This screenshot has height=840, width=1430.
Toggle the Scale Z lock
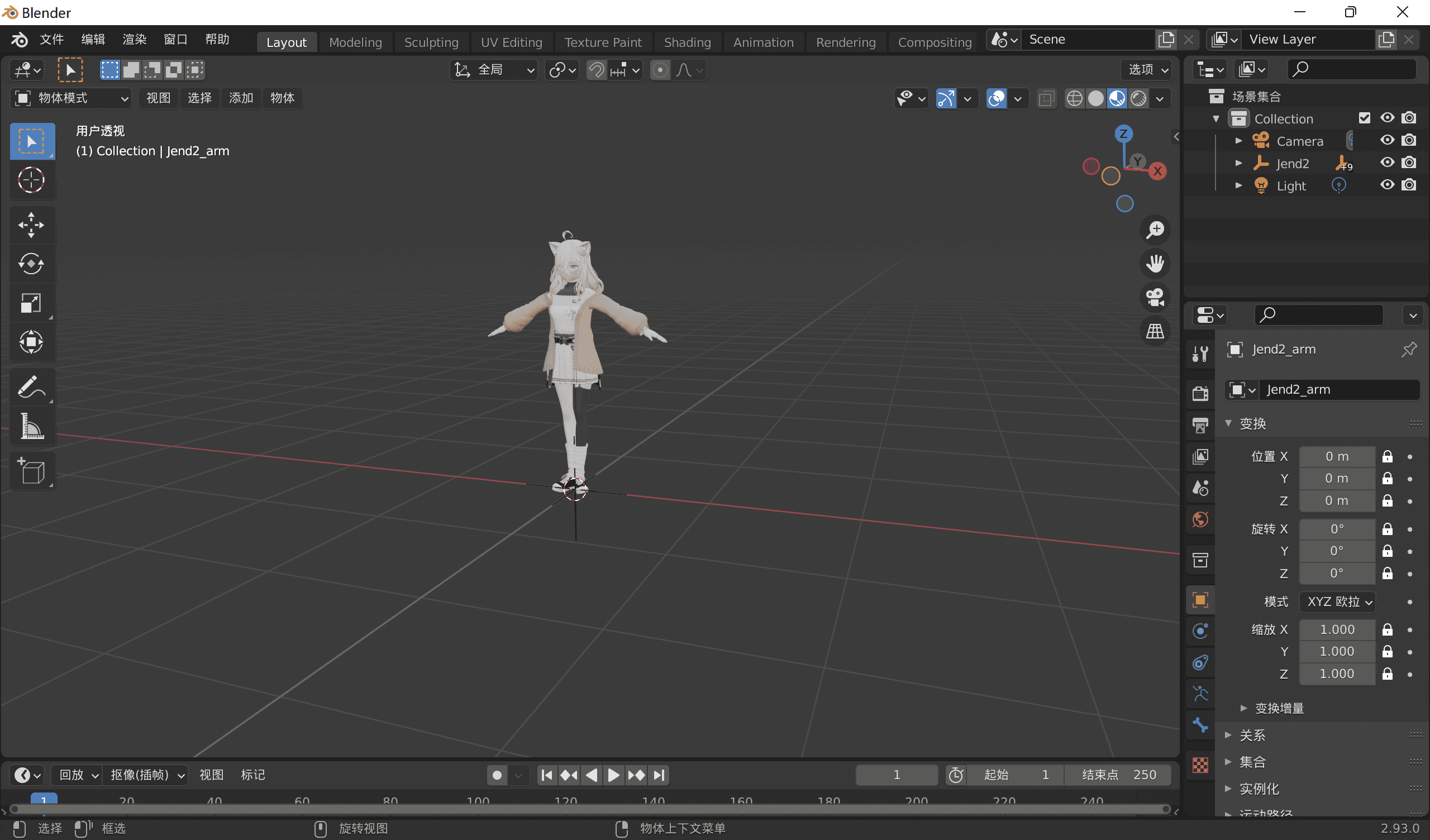pos(1388,674)
